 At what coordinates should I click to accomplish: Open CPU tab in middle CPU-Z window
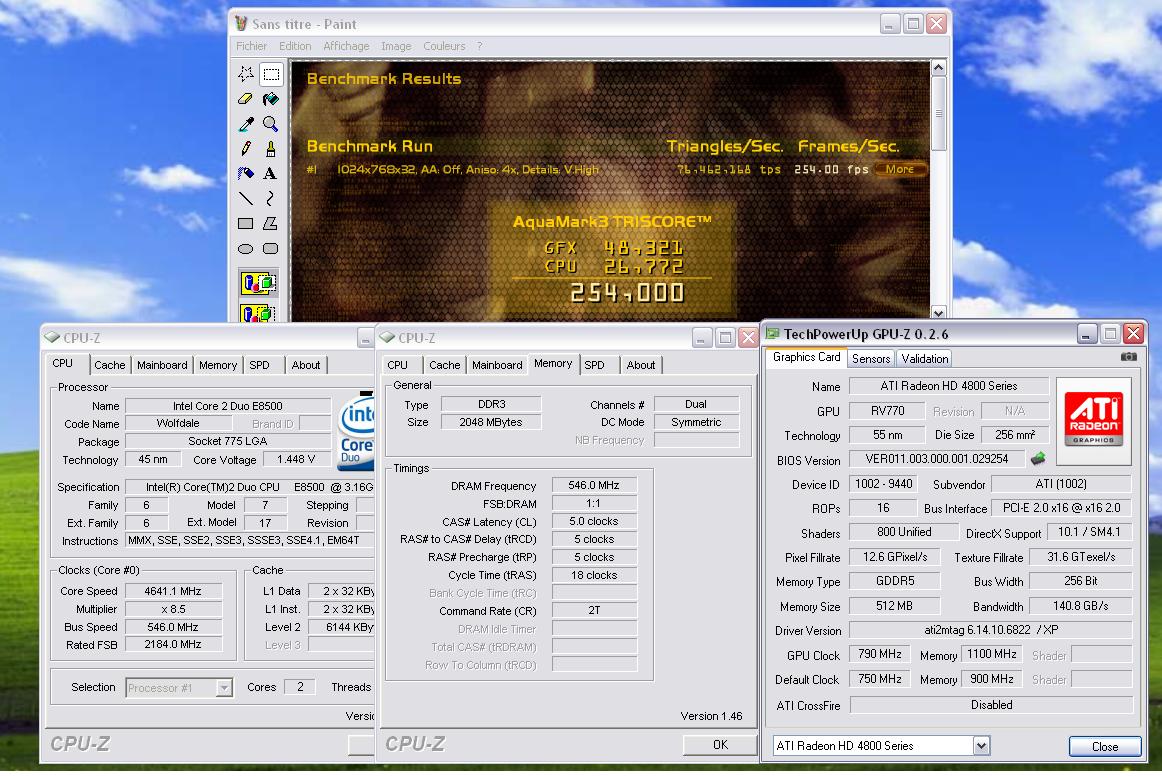point(397,365)
